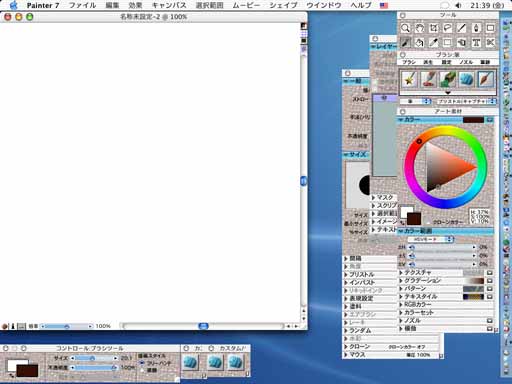This screenshot has height=384, width=512.
Task: Pick the Dropper tool
Action: coord(433,43)
